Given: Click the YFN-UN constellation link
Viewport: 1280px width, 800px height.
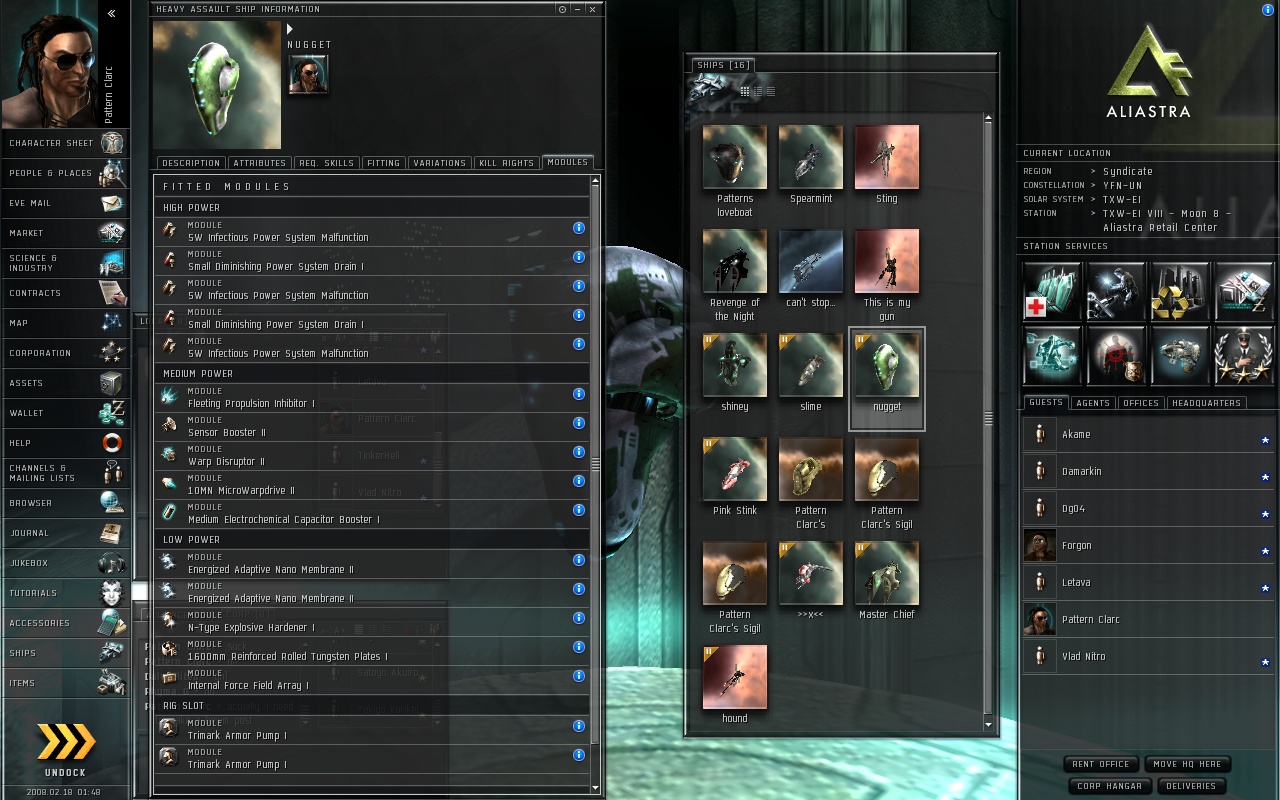Looking at the screenshot, I should [x=1122, y=185].
